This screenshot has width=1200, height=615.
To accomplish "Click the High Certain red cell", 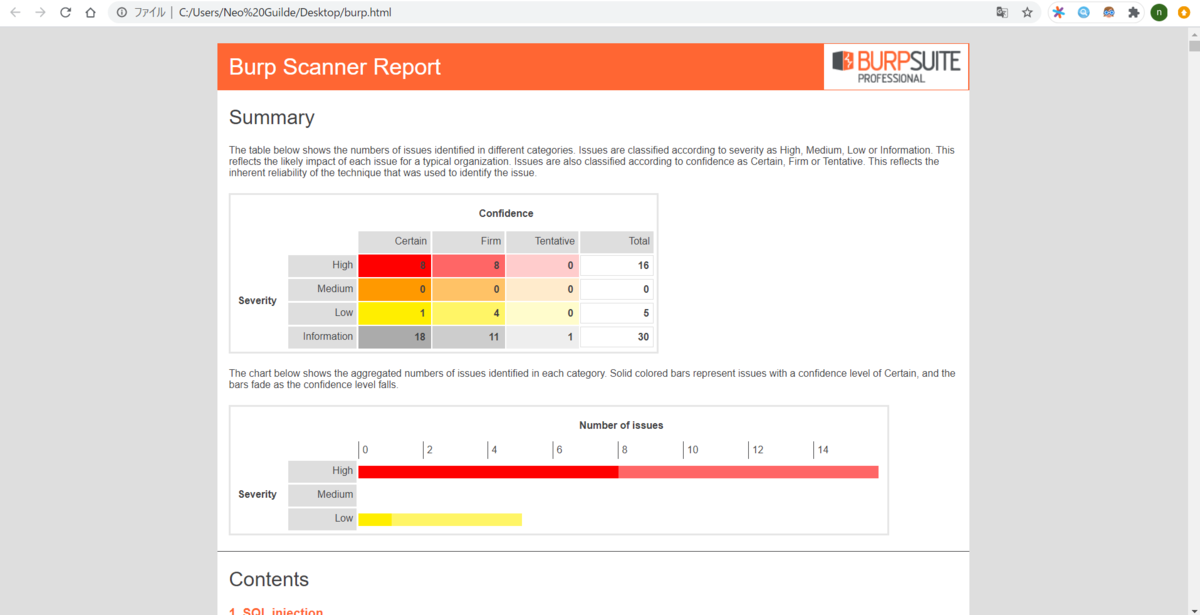I will [x=395, y=265].
